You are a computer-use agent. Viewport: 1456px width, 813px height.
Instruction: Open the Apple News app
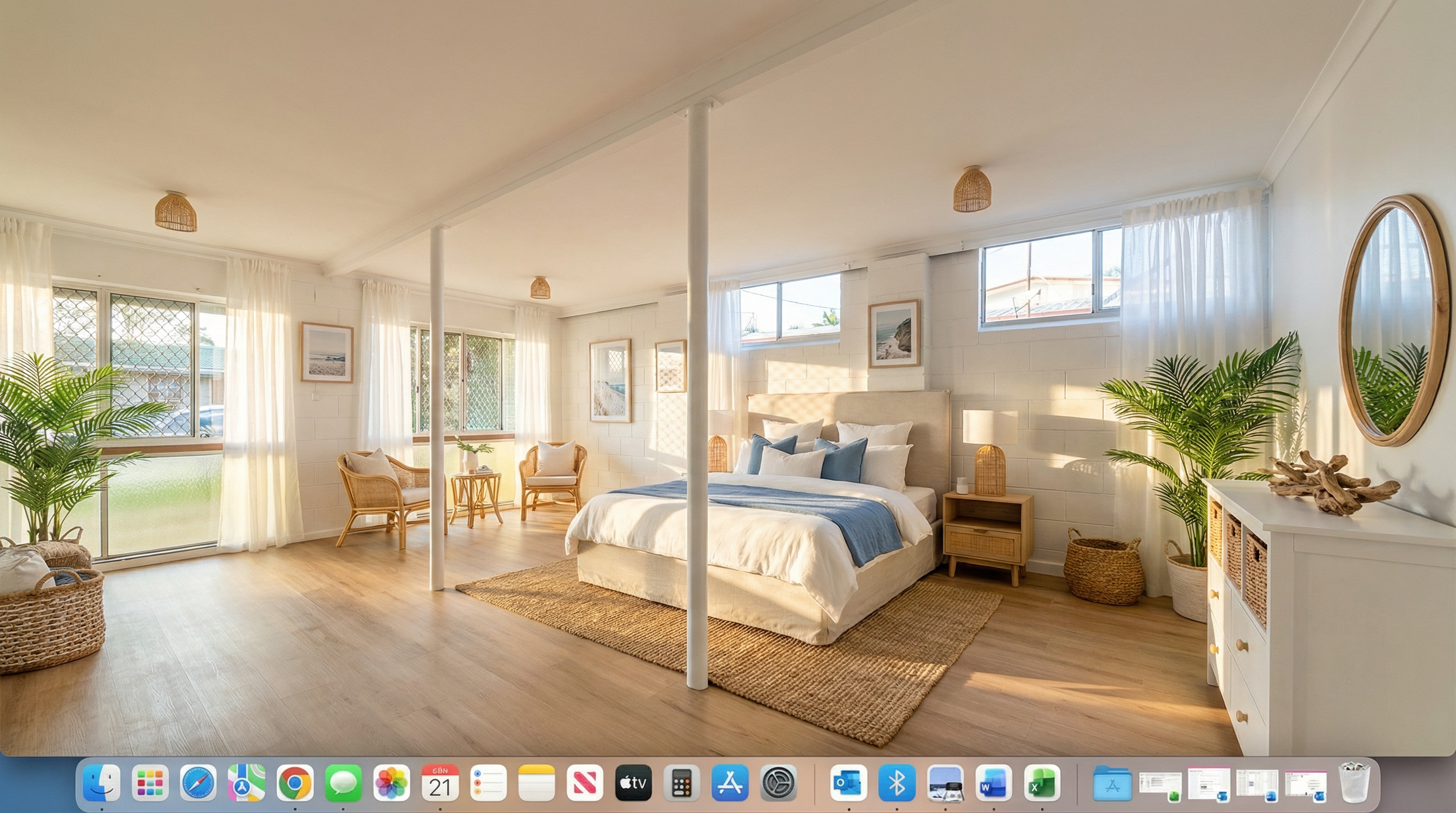[585, 783]
